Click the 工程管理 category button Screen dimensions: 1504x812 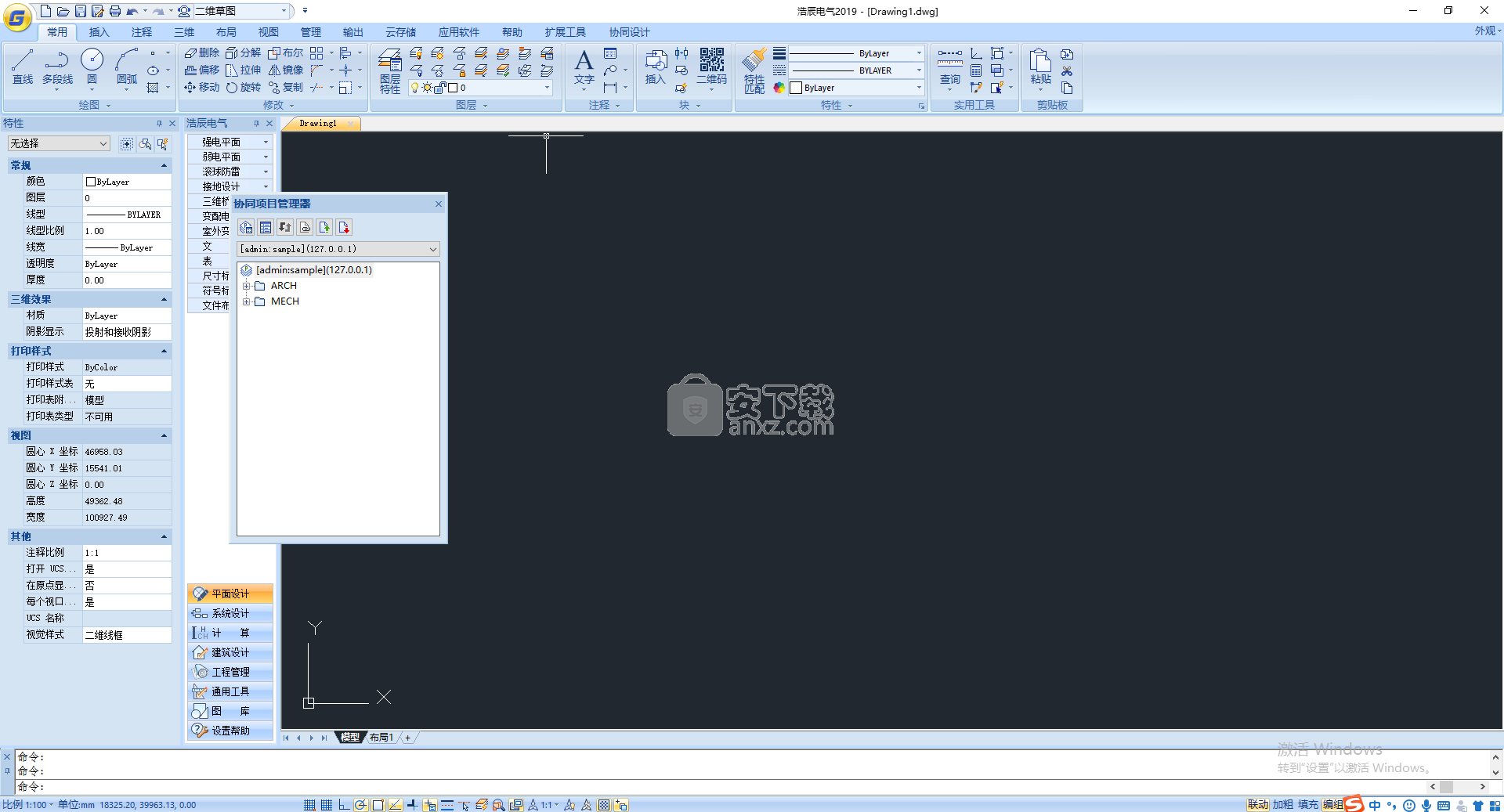click(x=230, y=672)
